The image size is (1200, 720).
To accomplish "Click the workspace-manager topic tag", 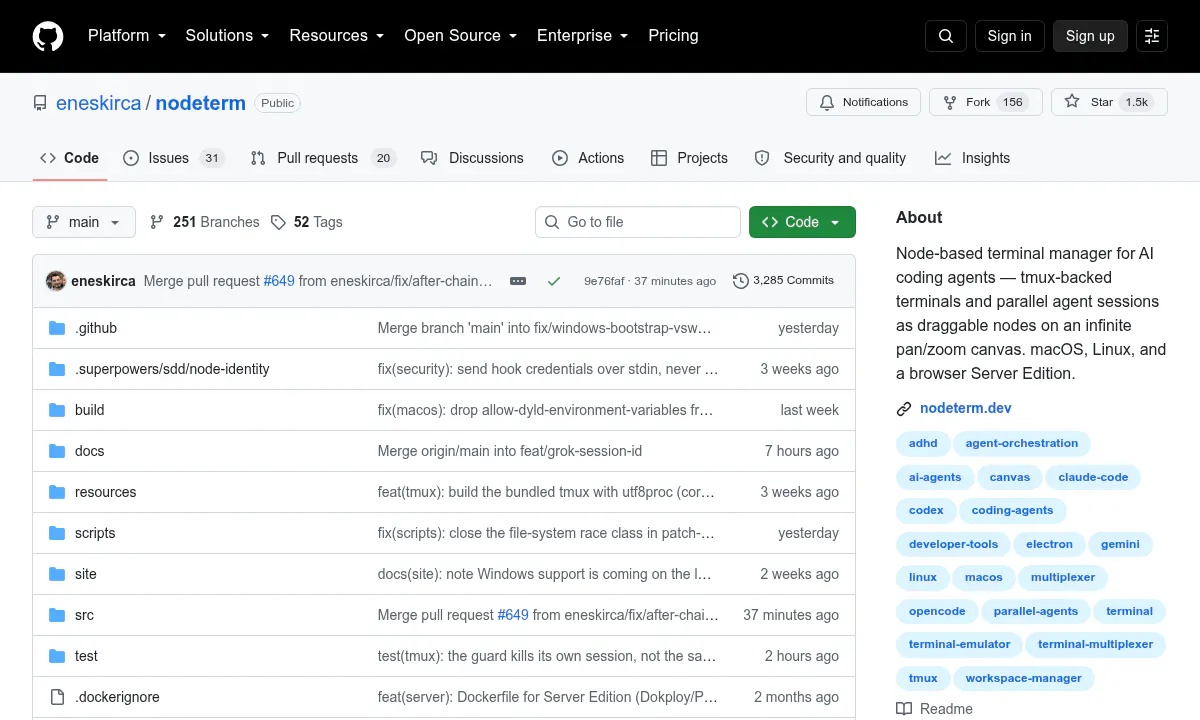I will (x=1023, y=678).
